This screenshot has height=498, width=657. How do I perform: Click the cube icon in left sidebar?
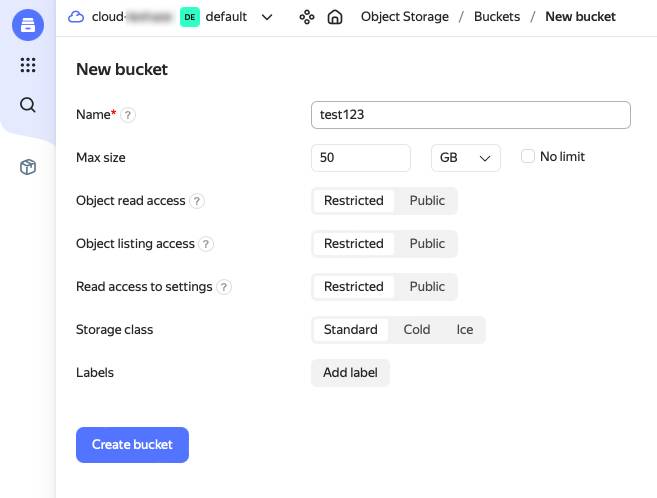coord(28,167)
